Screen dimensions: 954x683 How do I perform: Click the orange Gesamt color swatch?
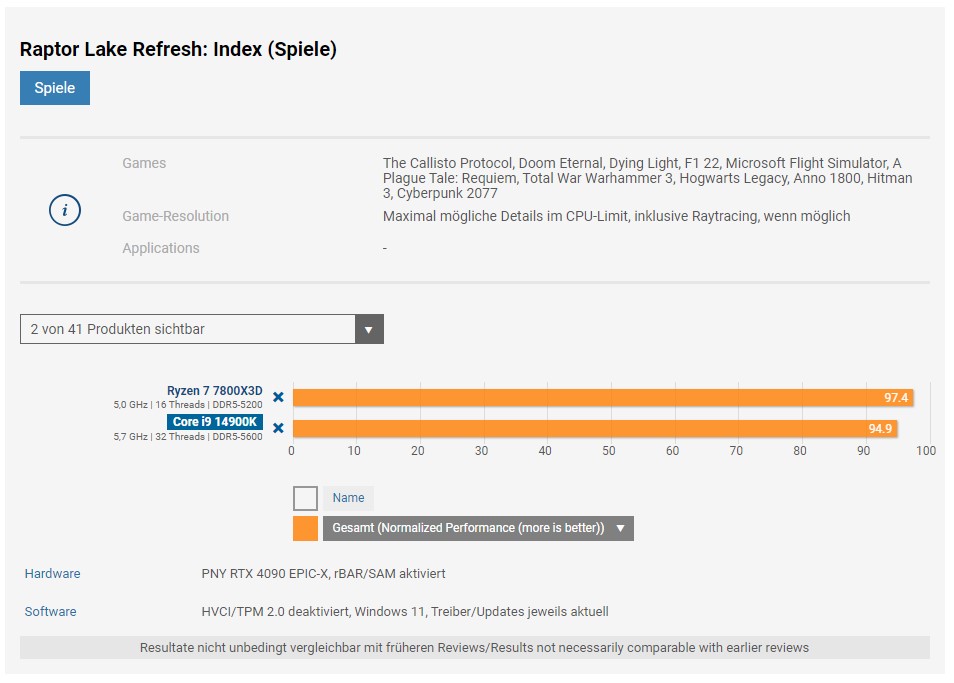(x=305, y=529)
